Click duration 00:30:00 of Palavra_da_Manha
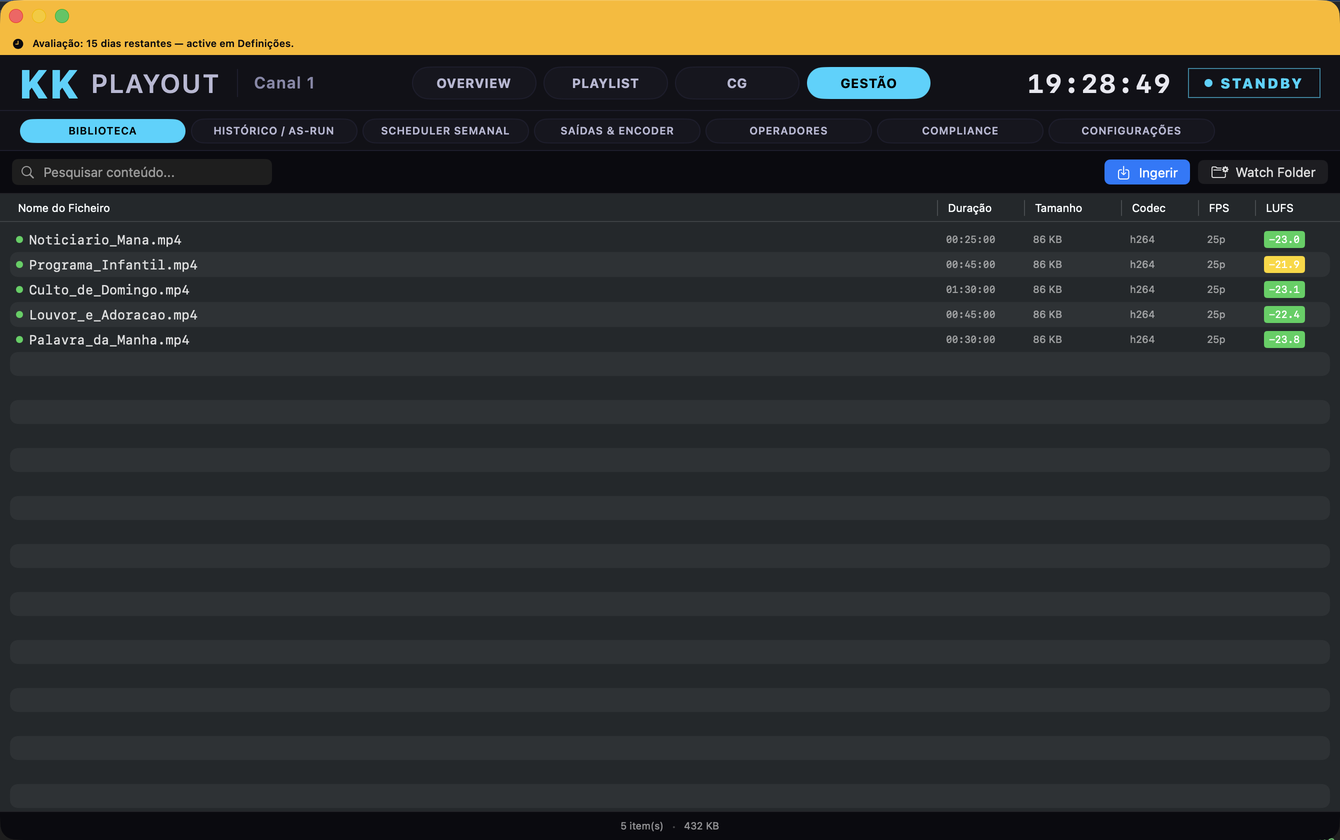 [970, 340]
